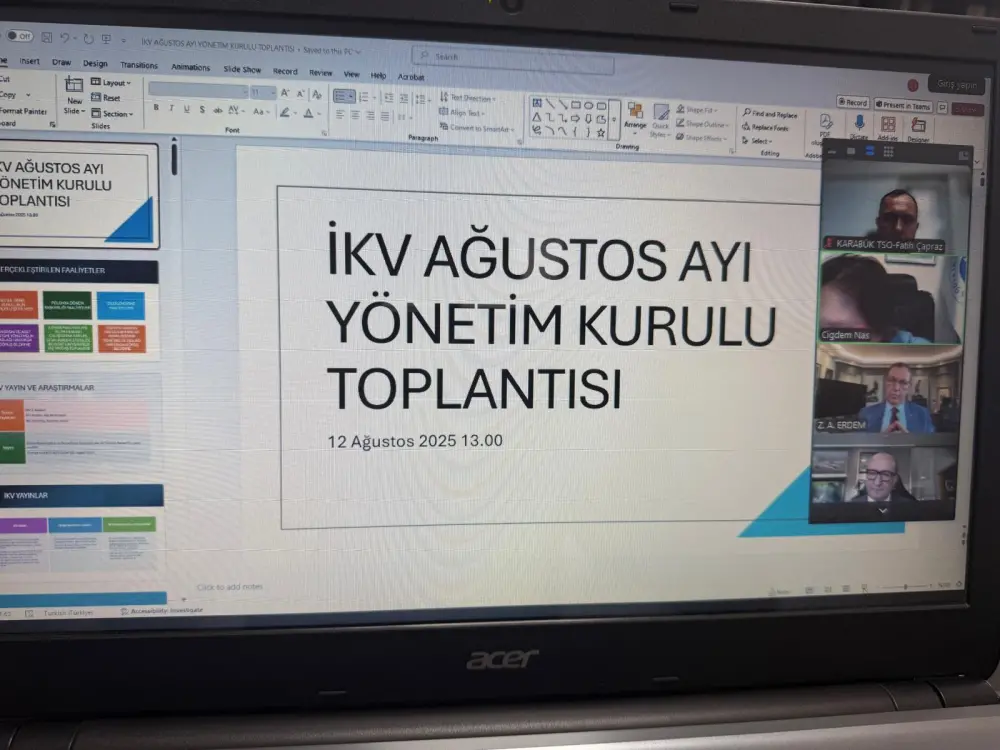Open the Designer icon
1000x750 pixels.
point(918,126)
